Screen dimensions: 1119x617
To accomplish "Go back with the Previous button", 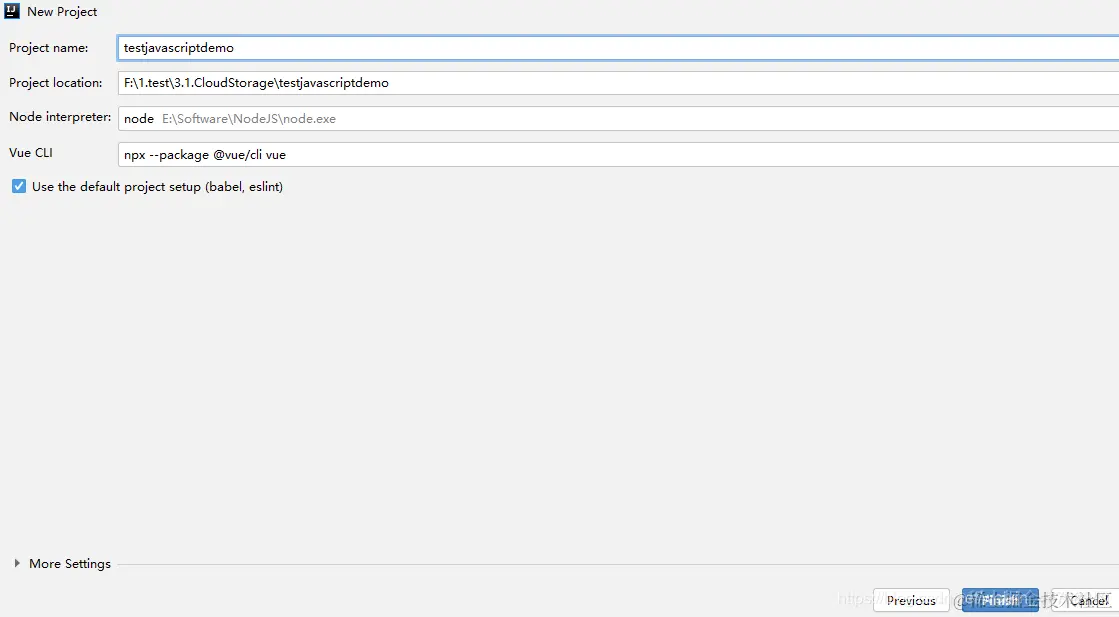I will click(x=911, y=601).
